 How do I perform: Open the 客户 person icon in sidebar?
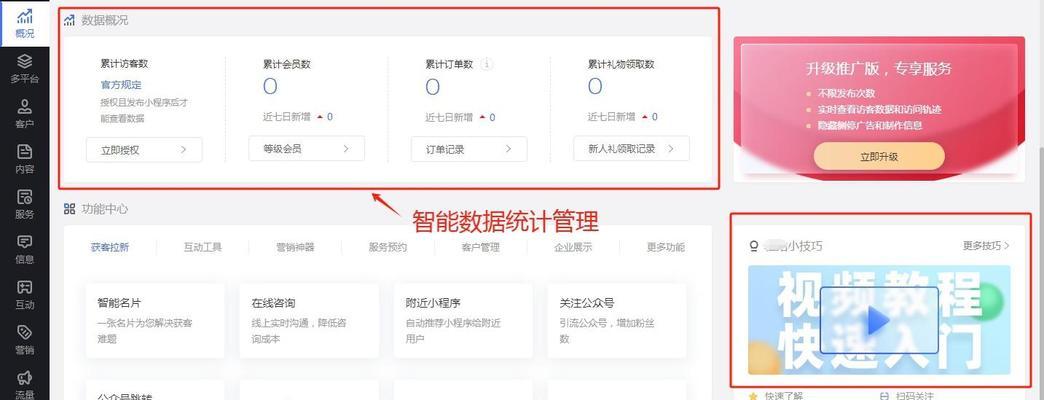[x=25, y=106]
